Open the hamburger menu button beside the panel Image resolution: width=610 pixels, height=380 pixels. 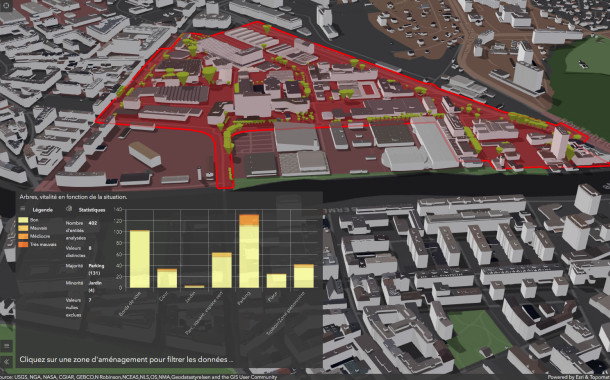pos(7,345)
